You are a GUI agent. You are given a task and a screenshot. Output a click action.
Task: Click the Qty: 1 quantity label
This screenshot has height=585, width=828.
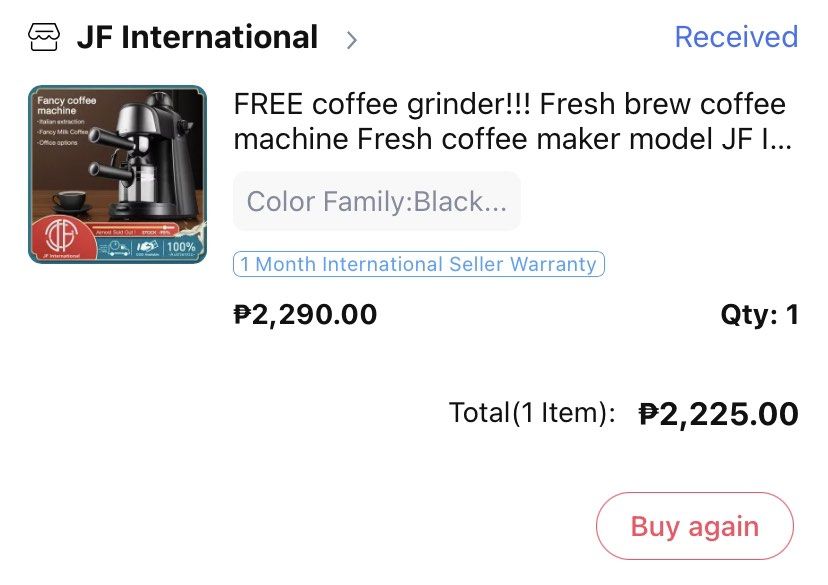click(x=759, y=315)
